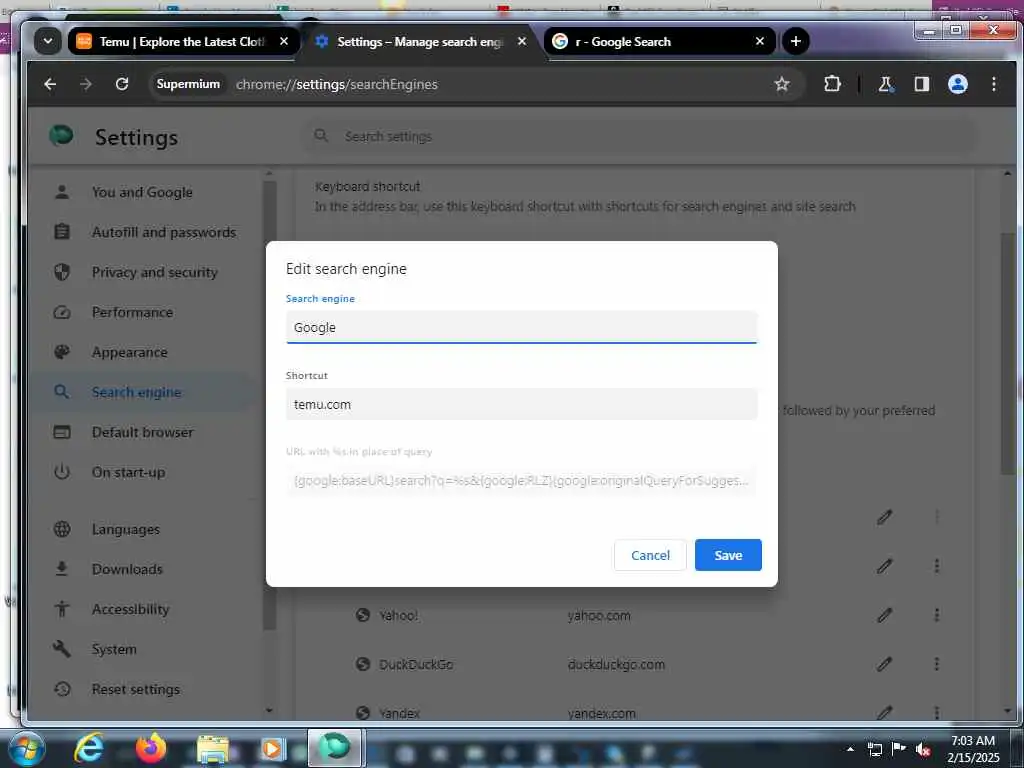Open the profile avatar menu
The height and width of the screenshot is (768, 1024).
[x=957, y=84]
